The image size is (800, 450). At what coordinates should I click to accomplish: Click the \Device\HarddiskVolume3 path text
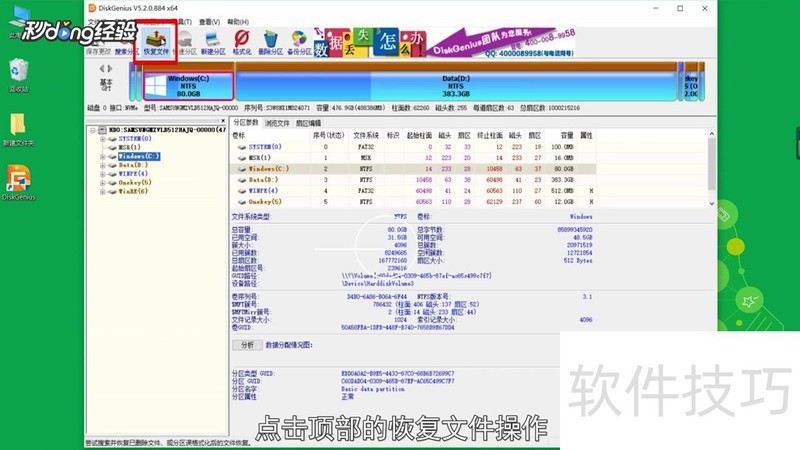(x=378, y=284)
